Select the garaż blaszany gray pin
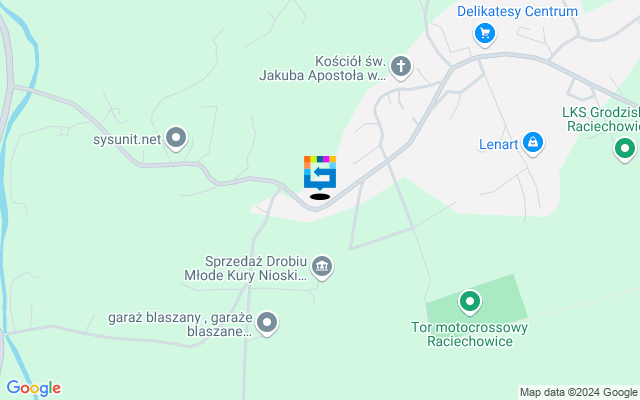640x400 pixels. click(267, 324)
